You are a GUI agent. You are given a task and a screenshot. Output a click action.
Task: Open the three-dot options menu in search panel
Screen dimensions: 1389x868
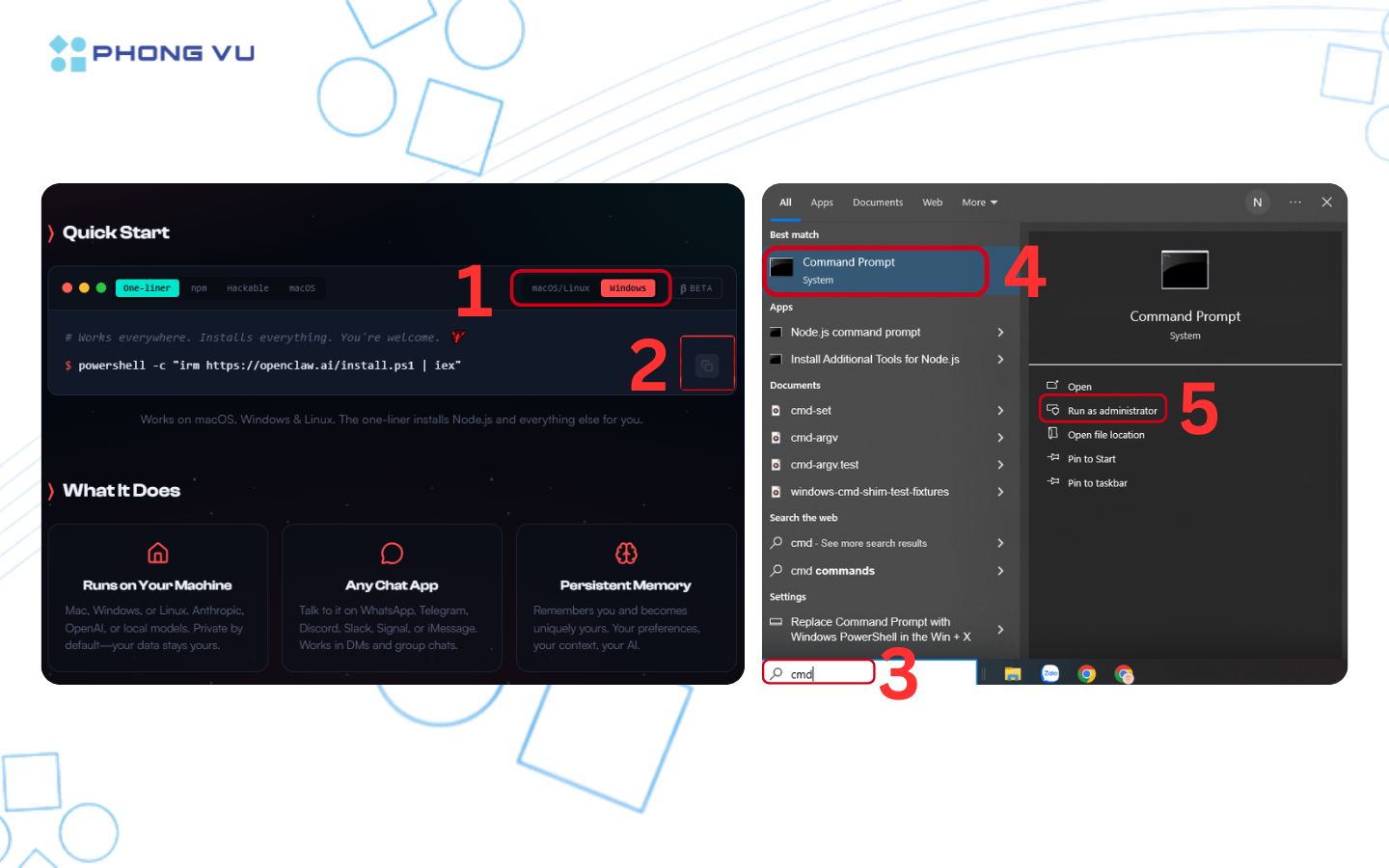(1295, 203)
